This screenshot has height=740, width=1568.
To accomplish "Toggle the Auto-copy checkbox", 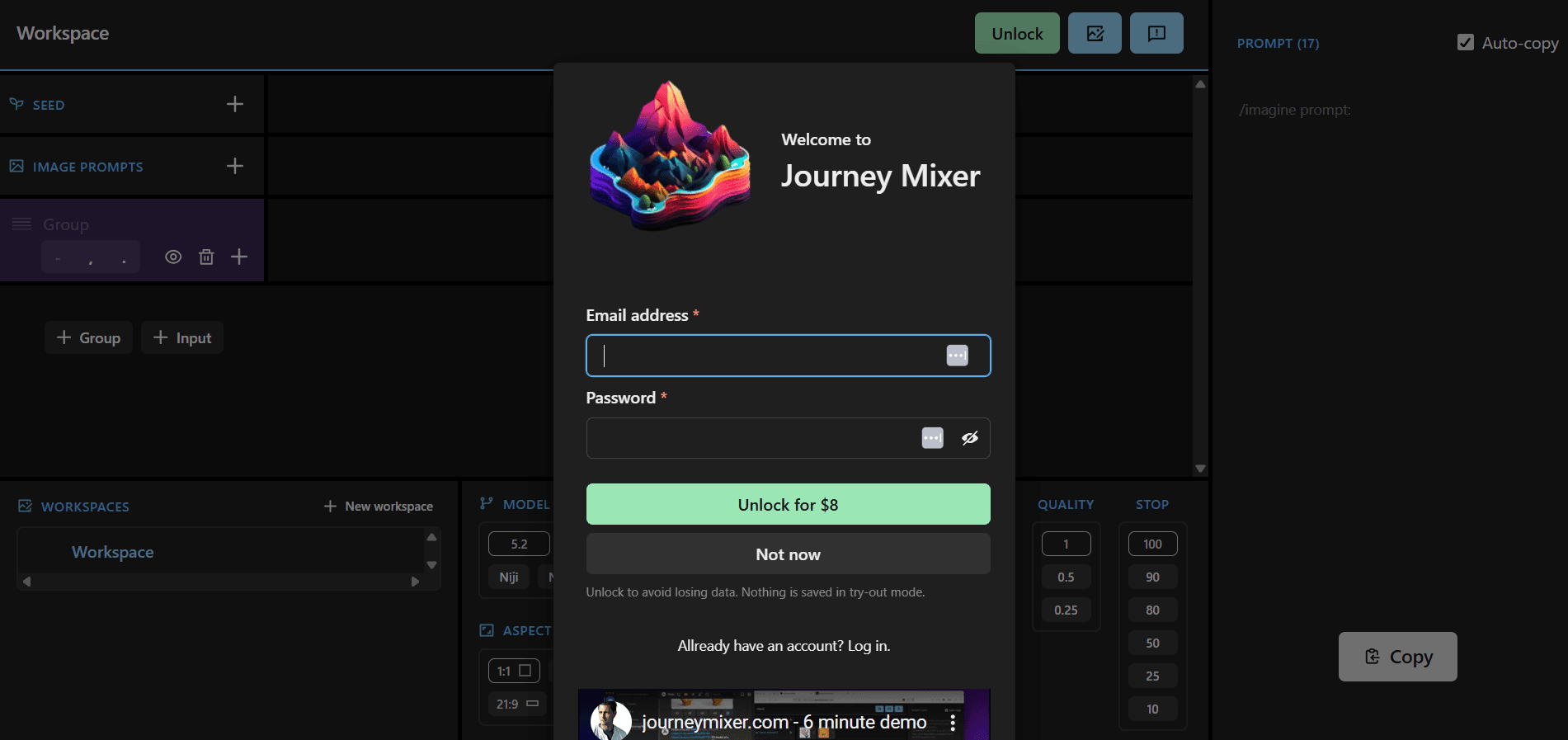I will (1466, 42).
